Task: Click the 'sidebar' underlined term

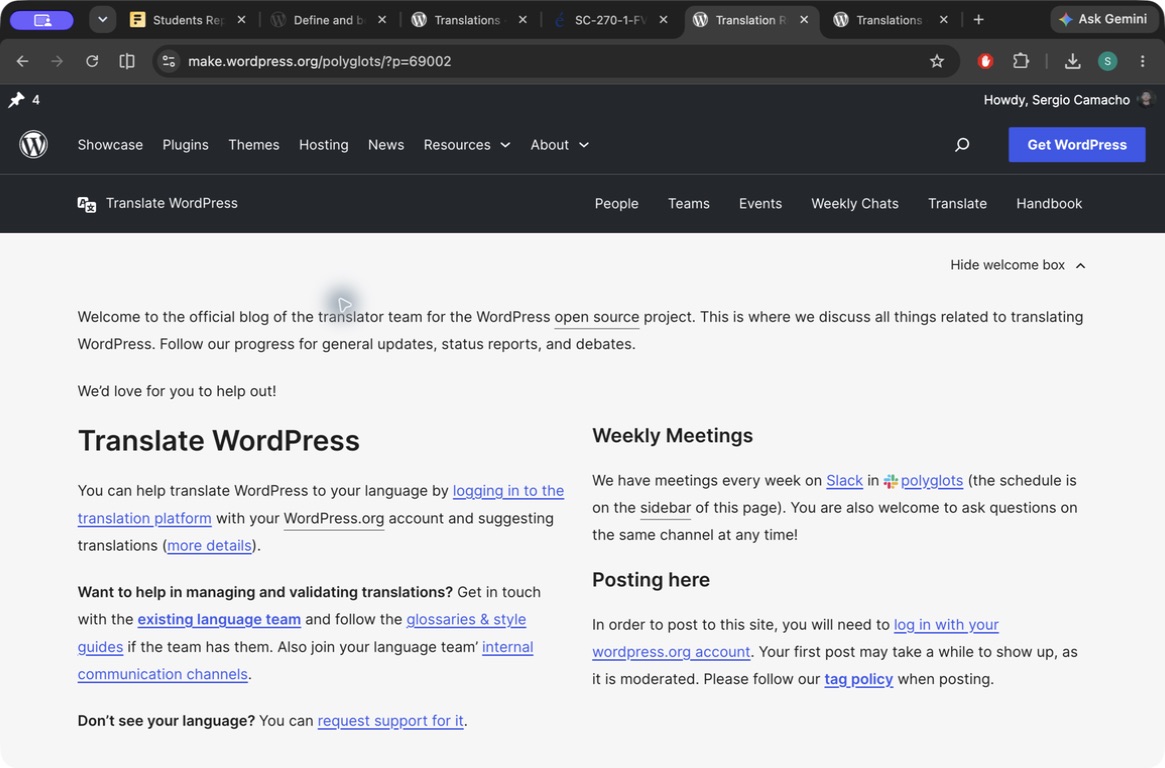Action: (665, 508)
